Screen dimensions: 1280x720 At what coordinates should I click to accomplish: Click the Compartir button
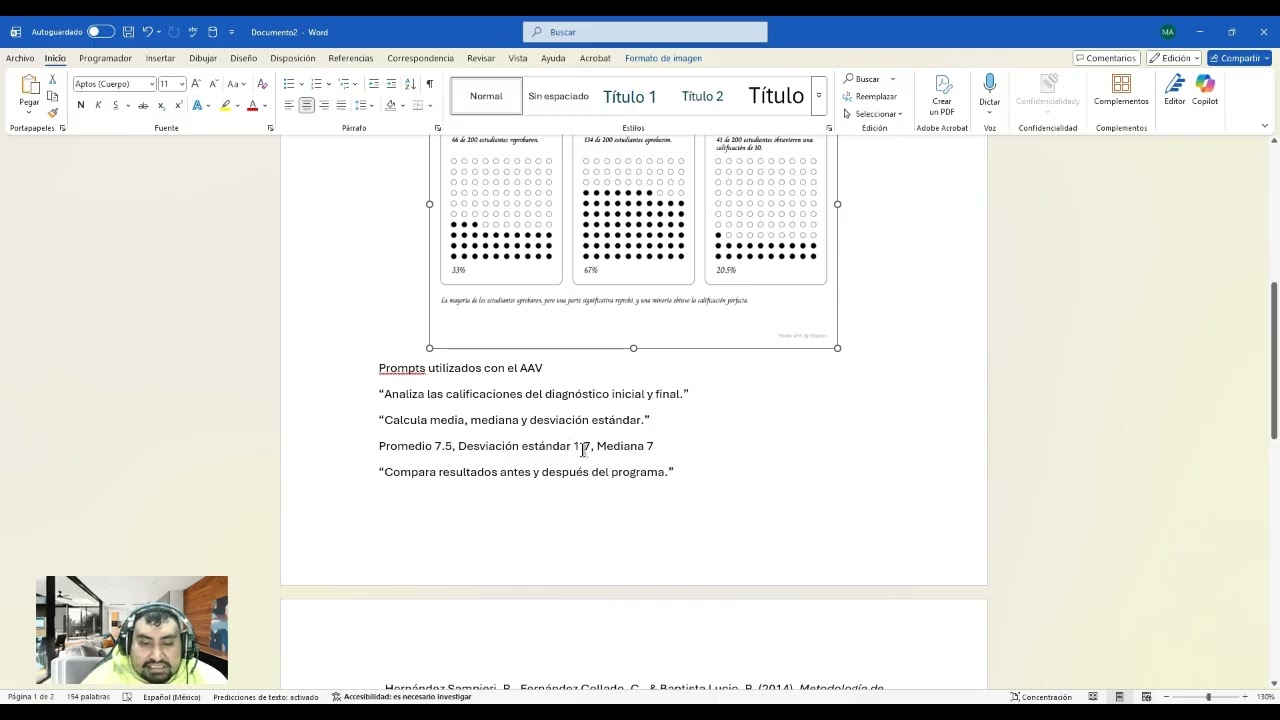point(1239,58)
